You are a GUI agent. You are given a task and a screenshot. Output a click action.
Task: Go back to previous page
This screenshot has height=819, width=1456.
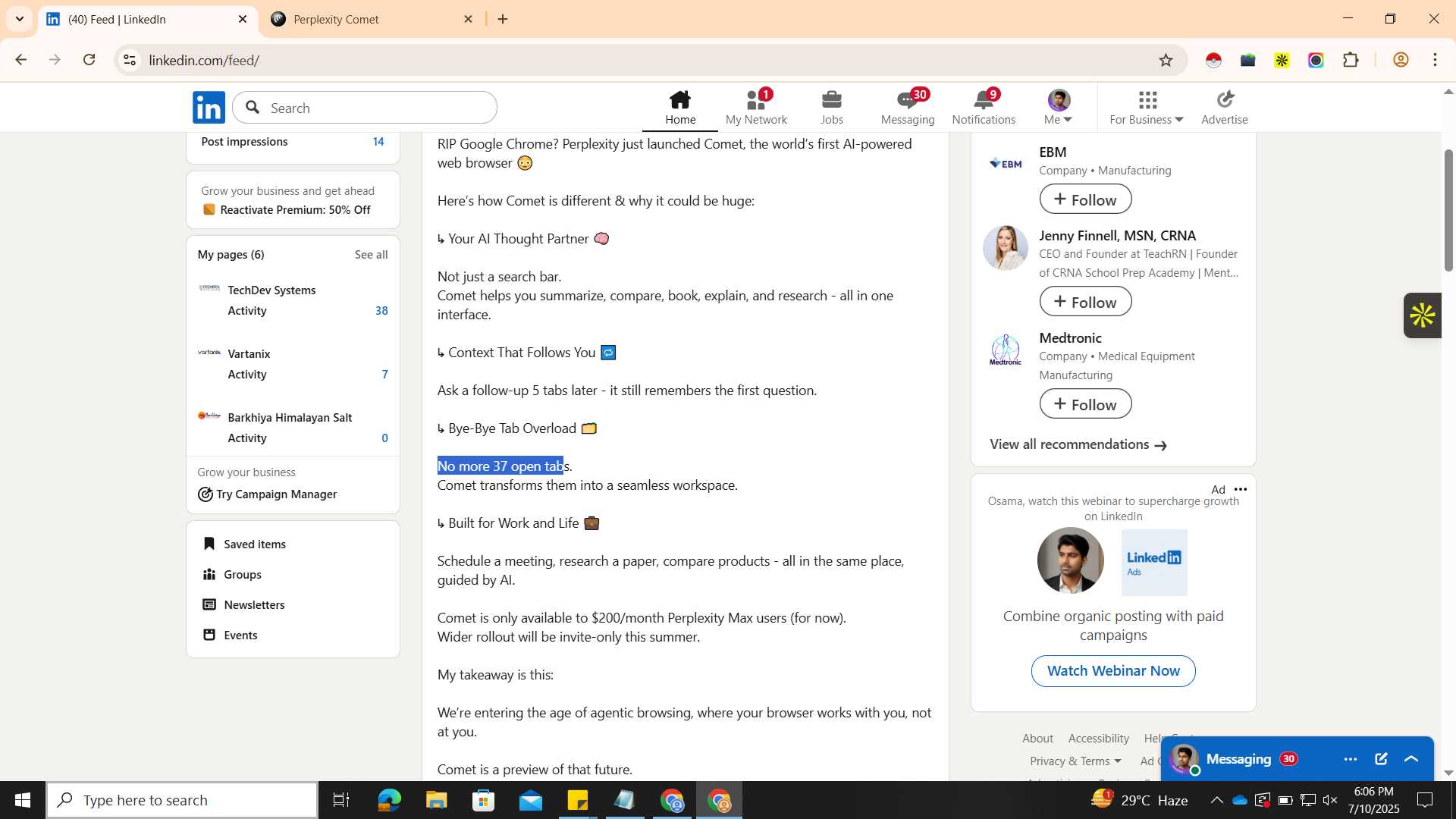20,60
